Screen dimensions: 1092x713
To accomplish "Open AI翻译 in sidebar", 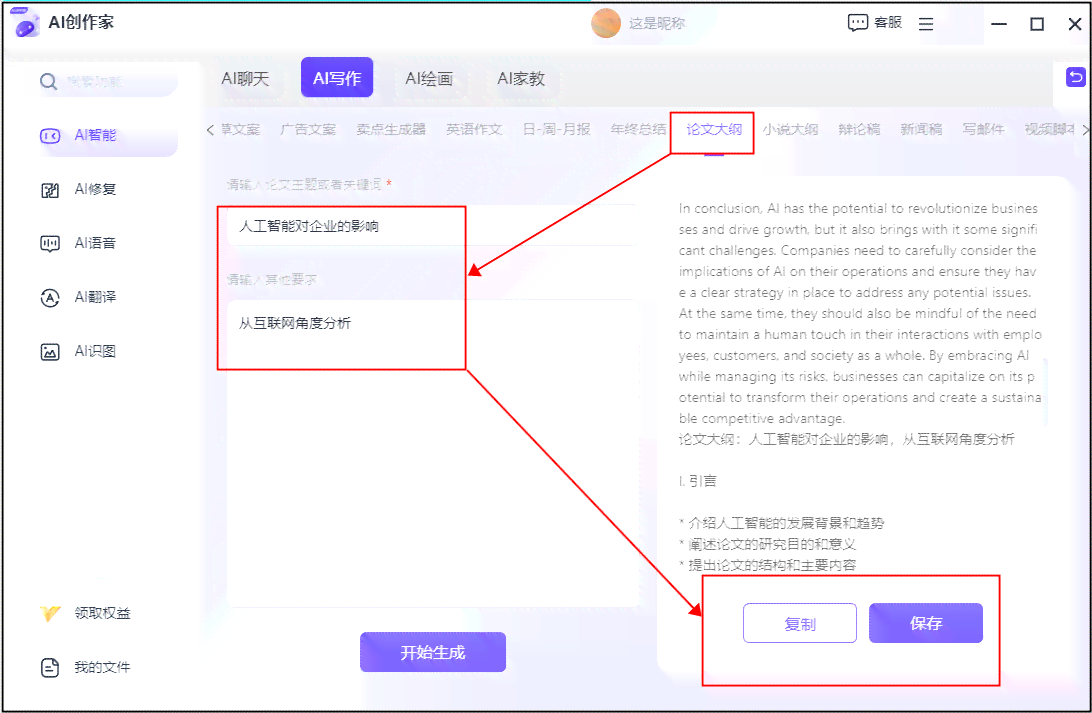I will pos(78,297).
